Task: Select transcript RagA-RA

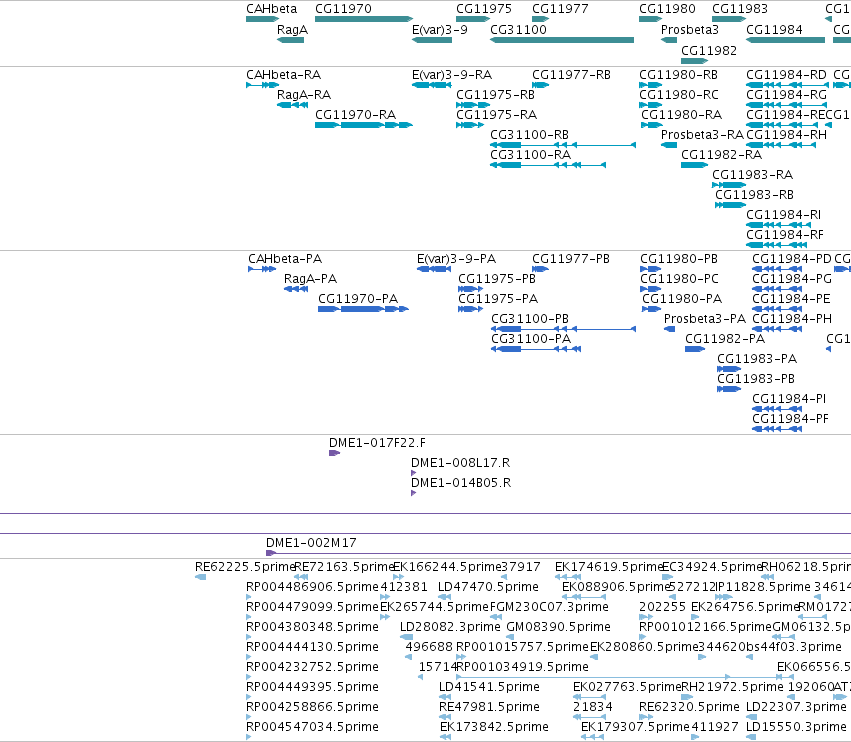Action: [304, 95]
